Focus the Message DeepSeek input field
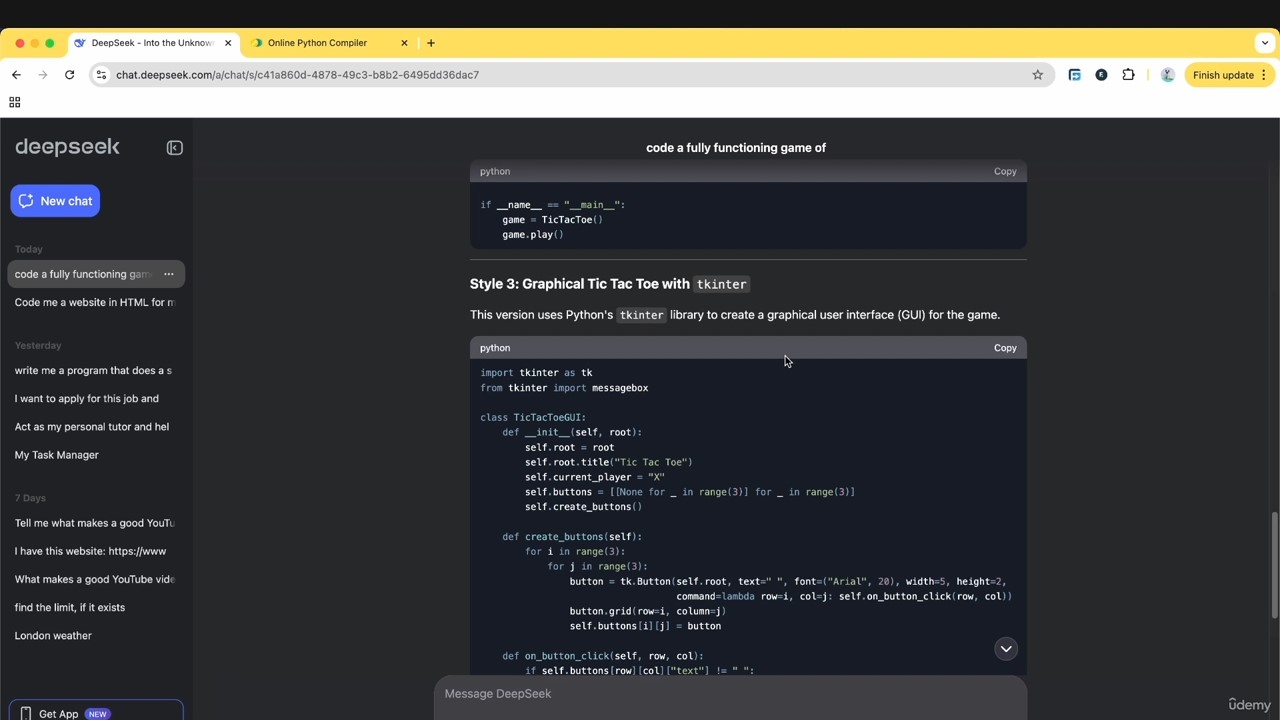1280x720 pixels. pyautogui.click(x=730, y=694)
